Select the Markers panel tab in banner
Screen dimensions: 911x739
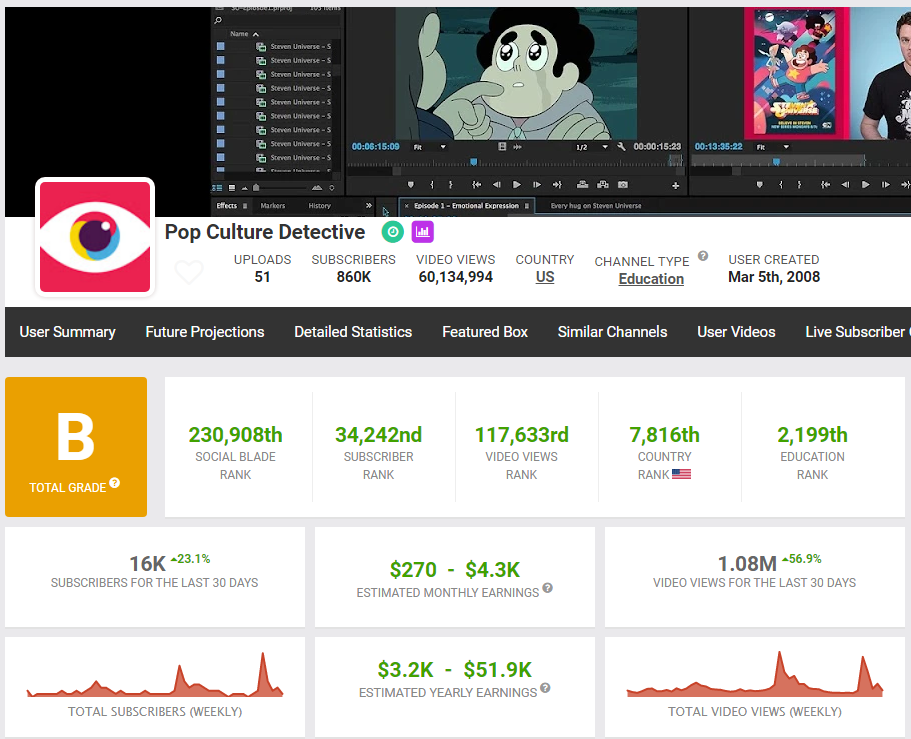click(272, 206)
